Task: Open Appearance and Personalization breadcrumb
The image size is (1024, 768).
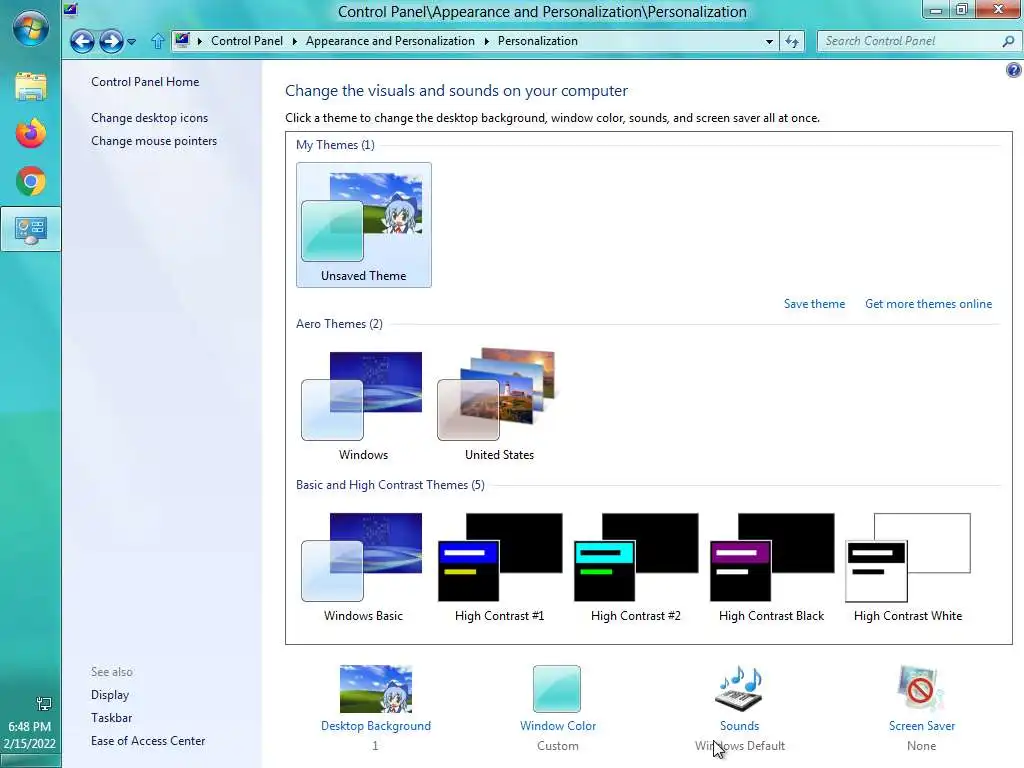Action: (x=390, y=41)
